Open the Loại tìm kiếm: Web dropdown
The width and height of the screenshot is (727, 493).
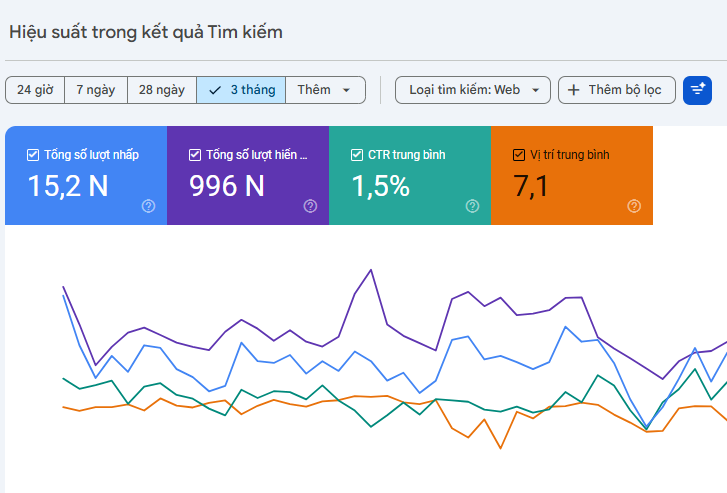tap(473, 90)
